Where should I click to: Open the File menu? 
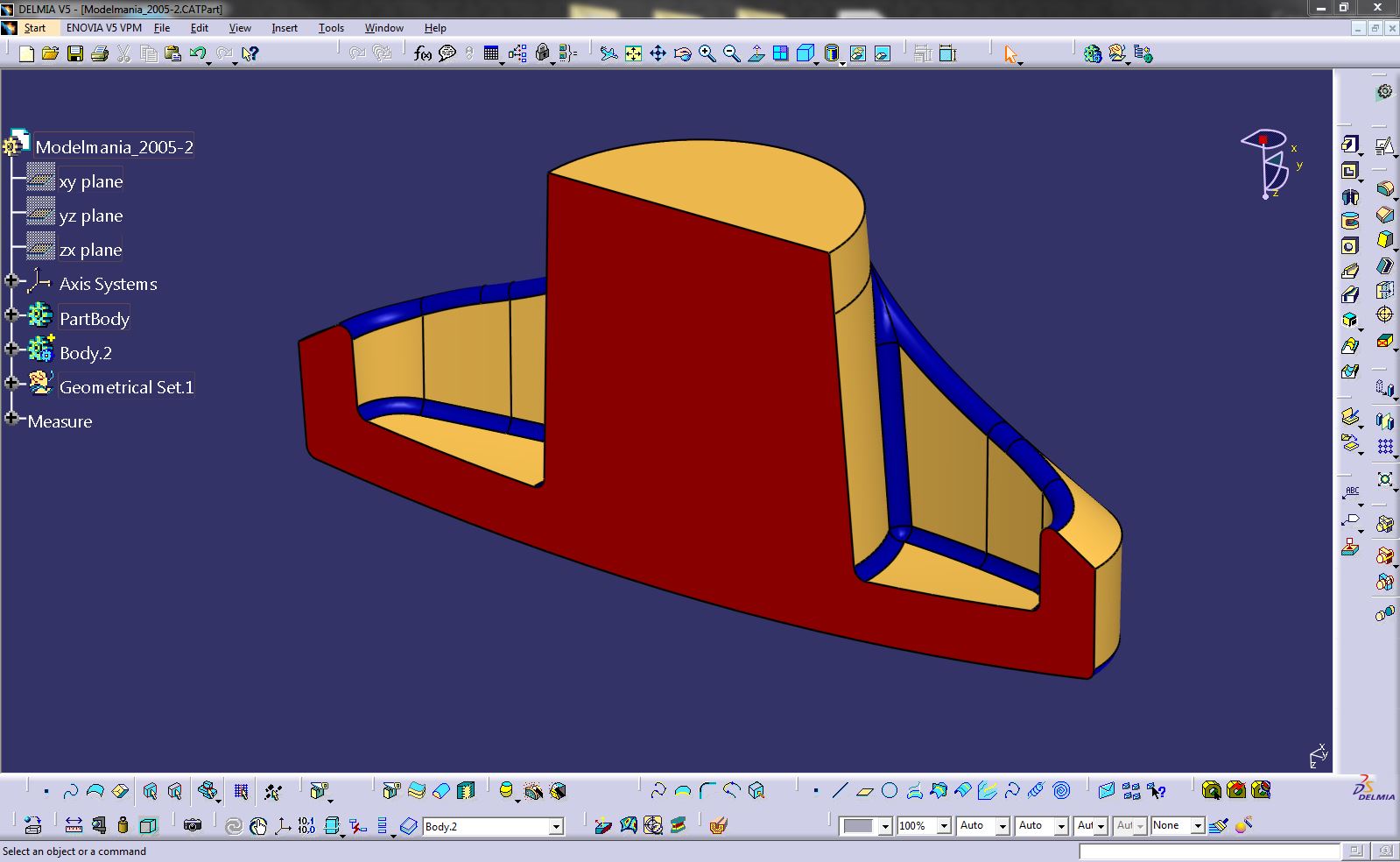coord(162,28)
